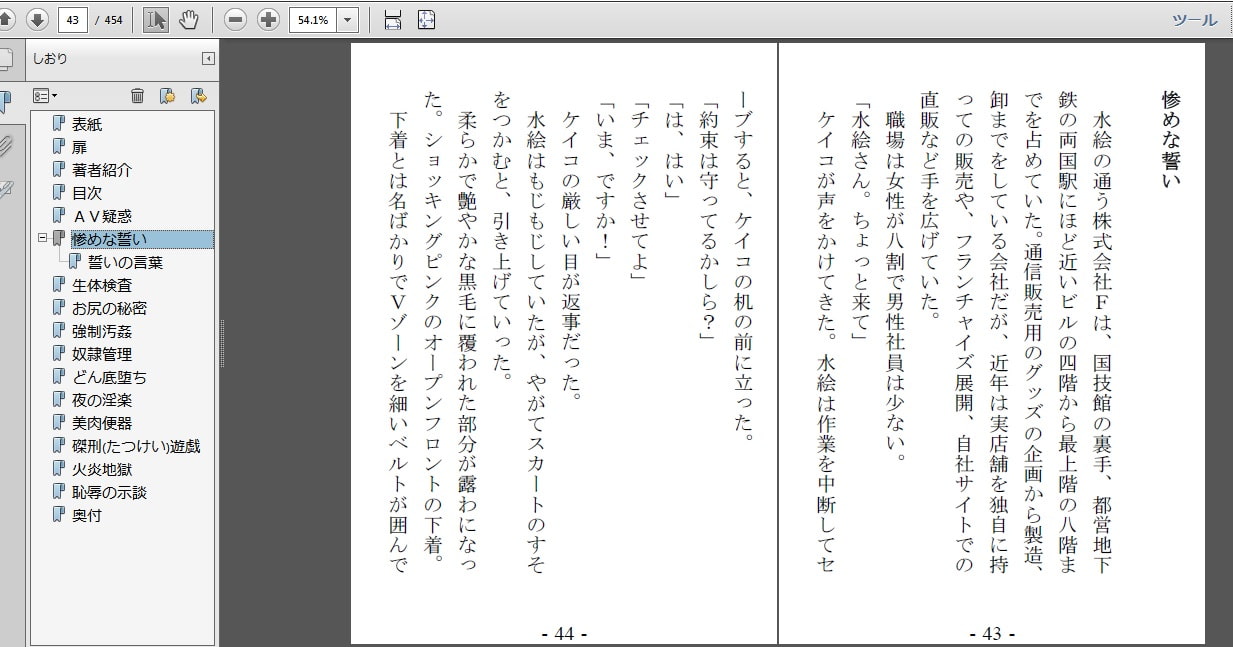The image size is (1233, 647).
Task: Click page 44 of the document
Action: (564, 343)
